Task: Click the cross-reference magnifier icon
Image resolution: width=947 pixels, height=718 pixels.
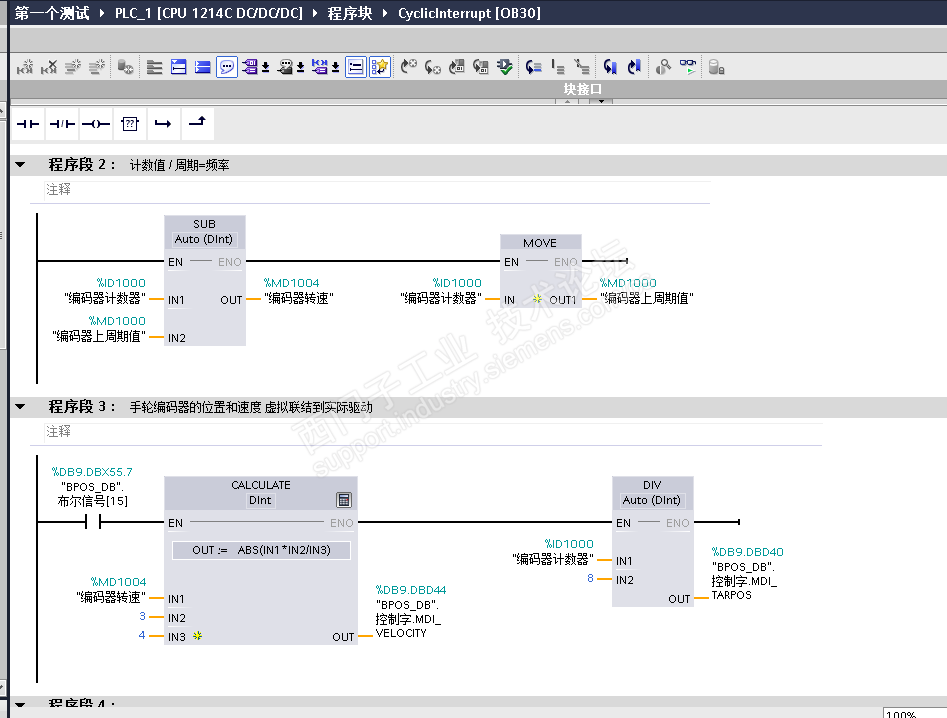Action: [663, 67]
